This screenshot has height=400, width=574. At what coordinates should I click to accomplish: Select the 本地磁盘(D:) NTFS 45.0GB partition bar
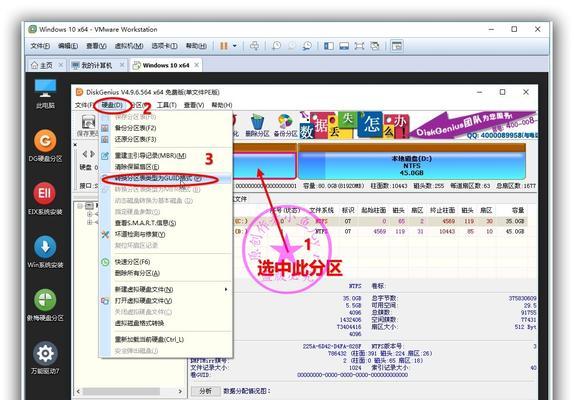(412, 161)
